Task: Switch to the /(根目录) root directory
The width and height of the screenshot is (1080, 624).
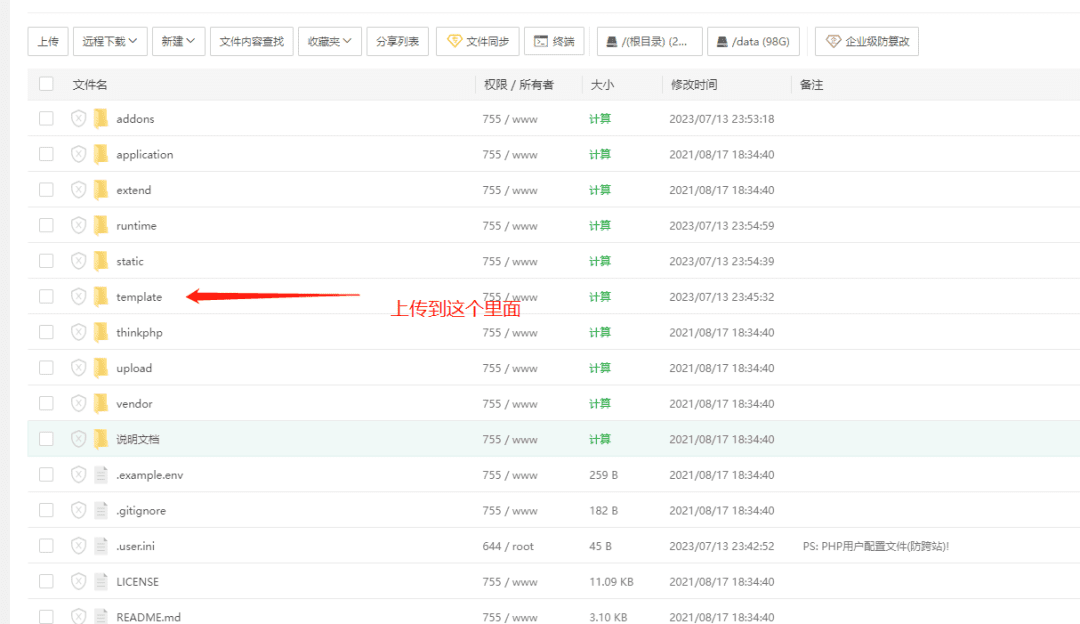Action: [650, 41]
